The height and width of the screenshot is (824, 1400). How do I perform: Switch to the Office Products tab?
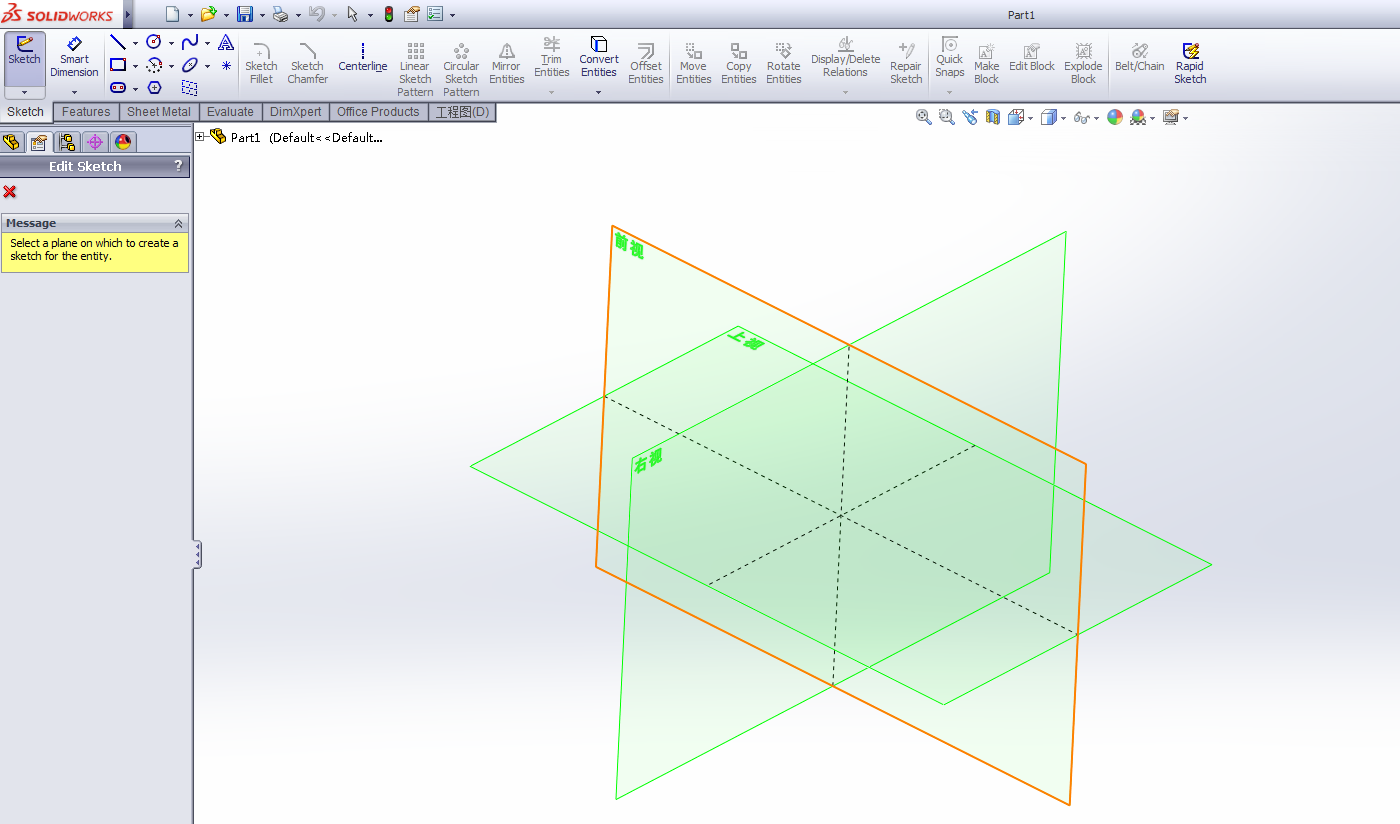(378, 112)
